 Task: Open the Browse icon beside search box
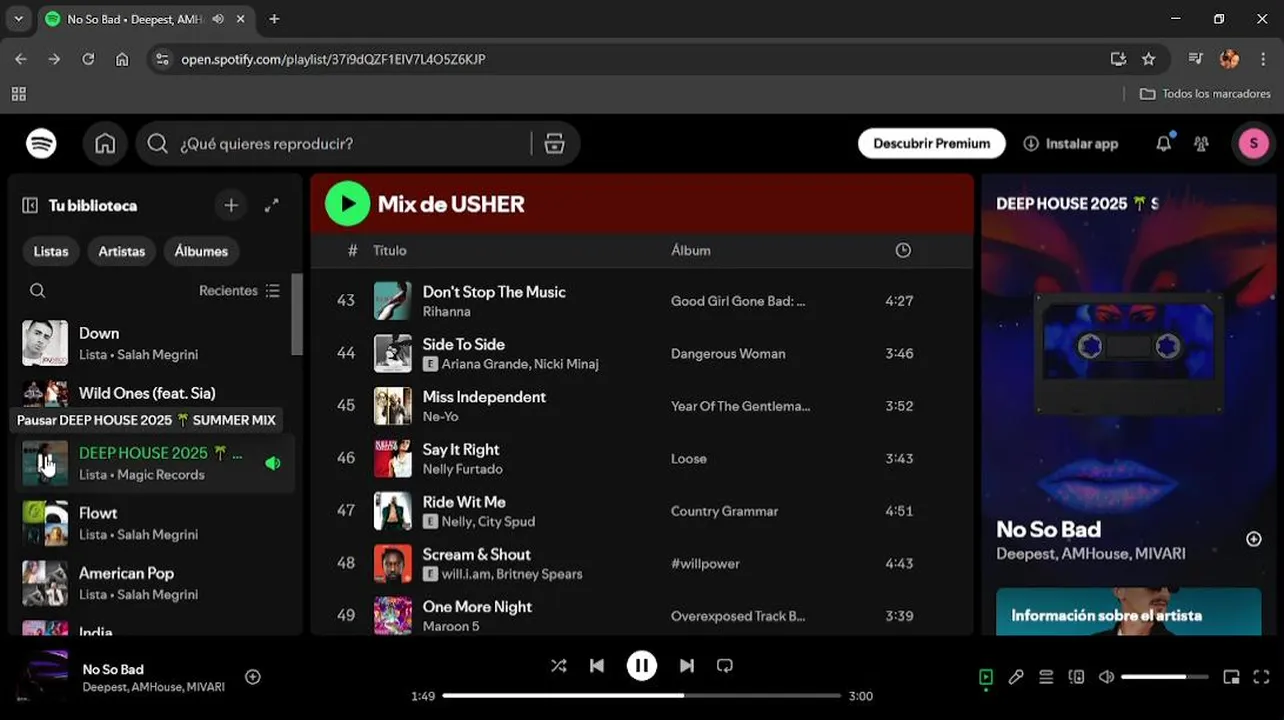pyautogui.click(x=554, y=144)
